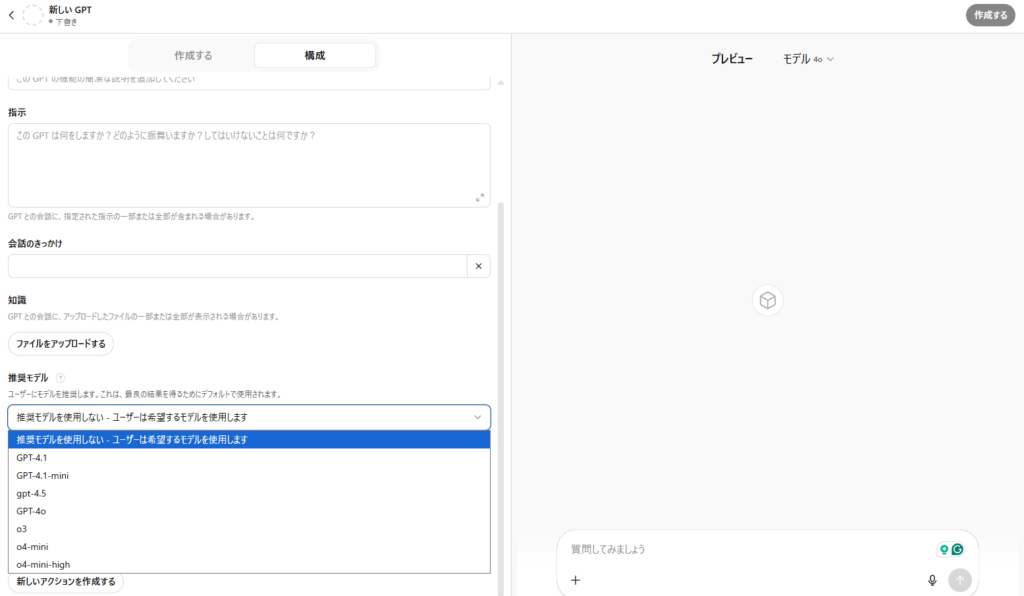Collapse the 推奨モデル combo box
This screenshot has width=1024, height=596.
click(x=249, y=417)
